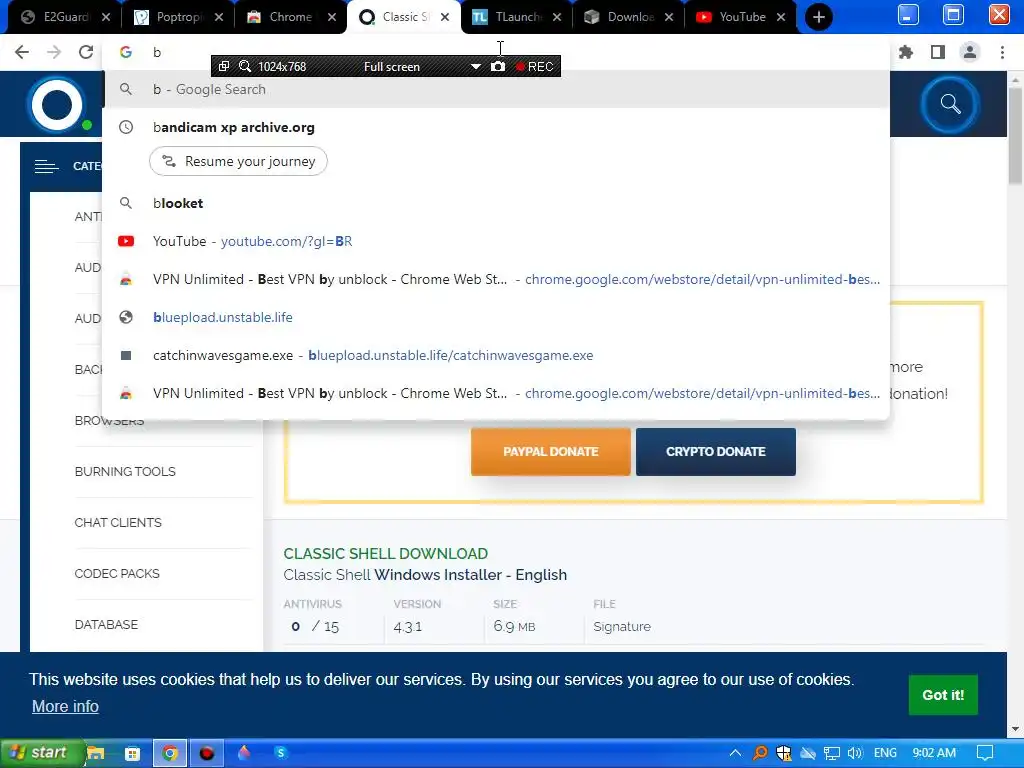Reload the current page
1024x768 pixels.
[x=86, y=52]
